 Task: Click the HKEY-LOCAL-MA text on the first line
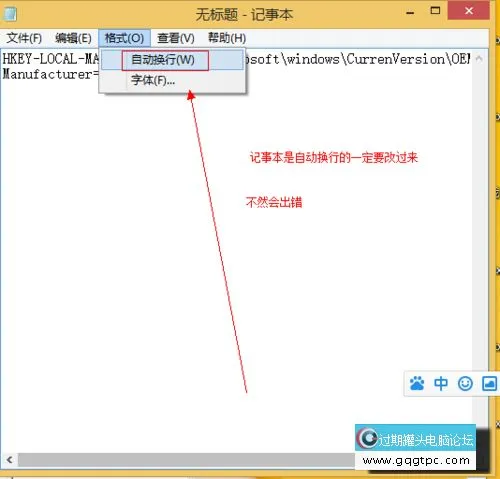51,59
